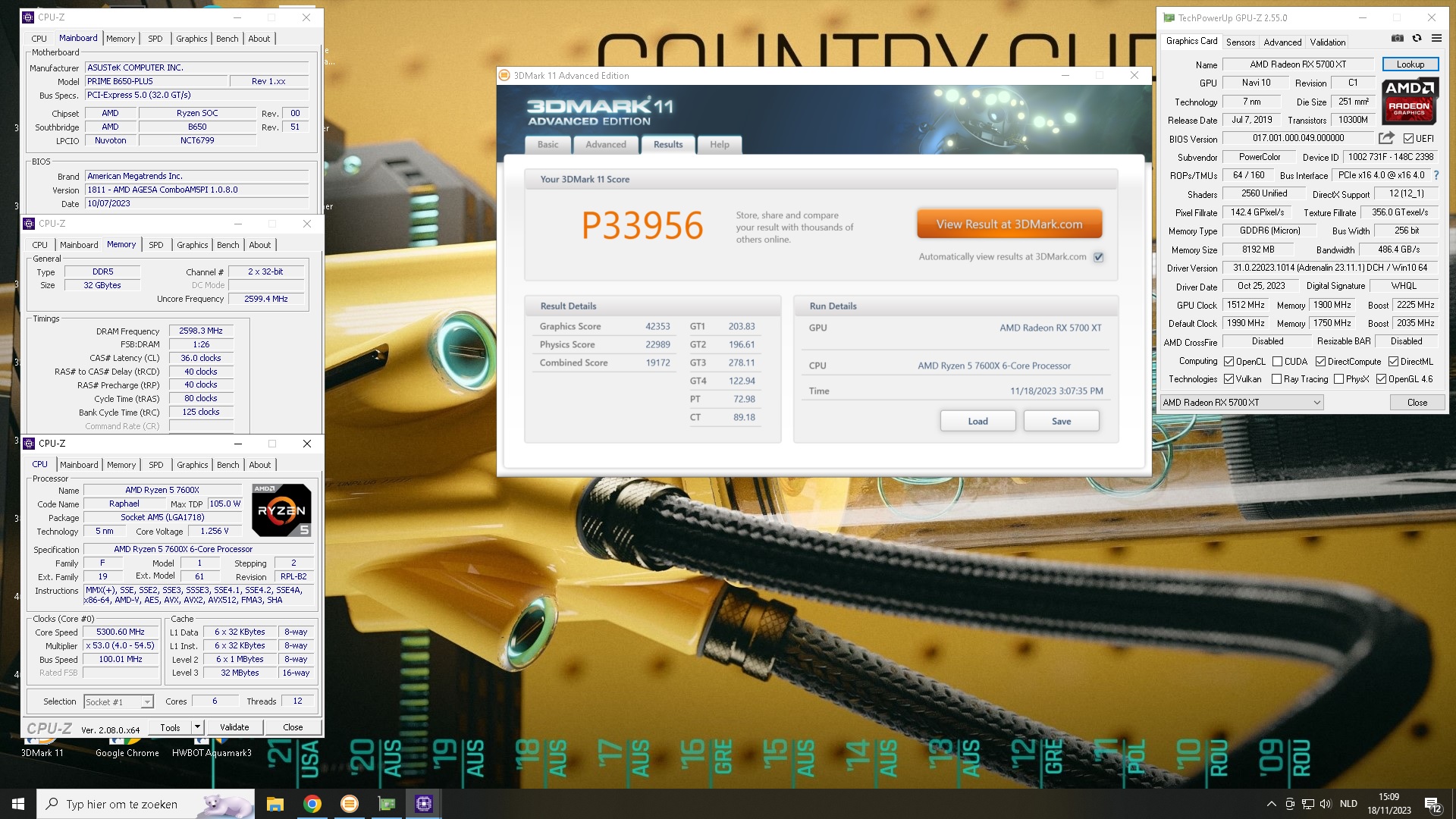Click View Result at 3DMark.com
Viewport: 1456px width, 819px height.
1009,224
